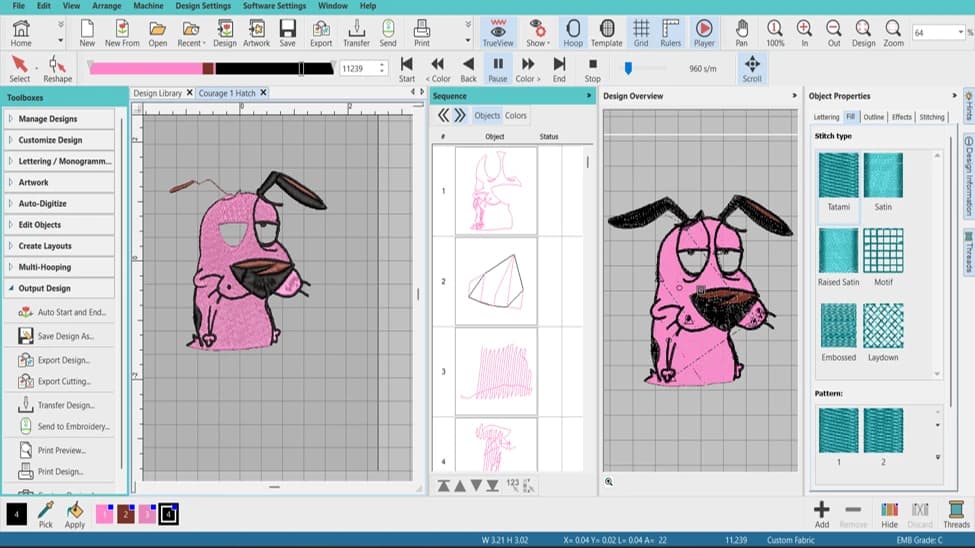This screenshot has height=548, width=975.
Task: Create a New design
Action: pos(87,33)
